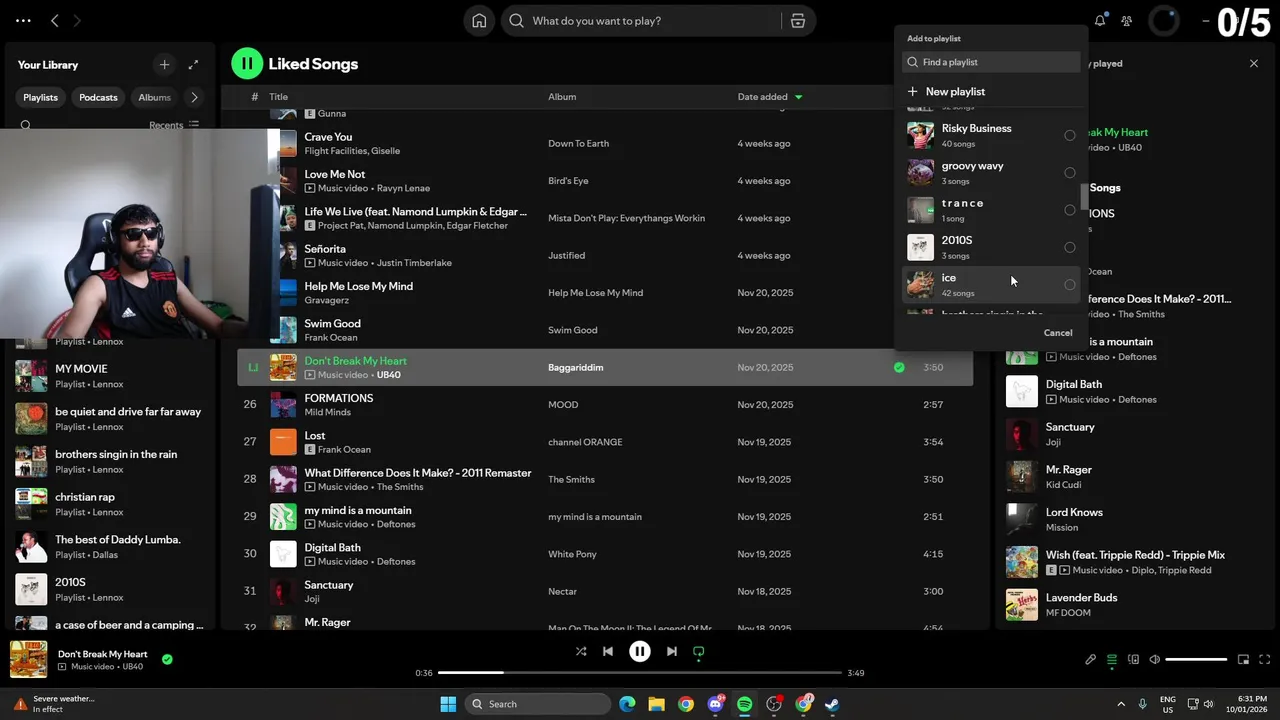Select the Podcasts filter chip
Viewport: 1280px width, 720px height.
click(98, 97)
